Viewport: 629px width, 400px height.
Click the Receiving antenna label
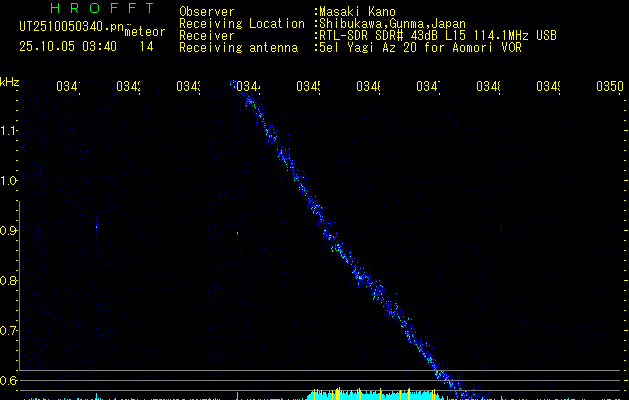click(238, 48)
